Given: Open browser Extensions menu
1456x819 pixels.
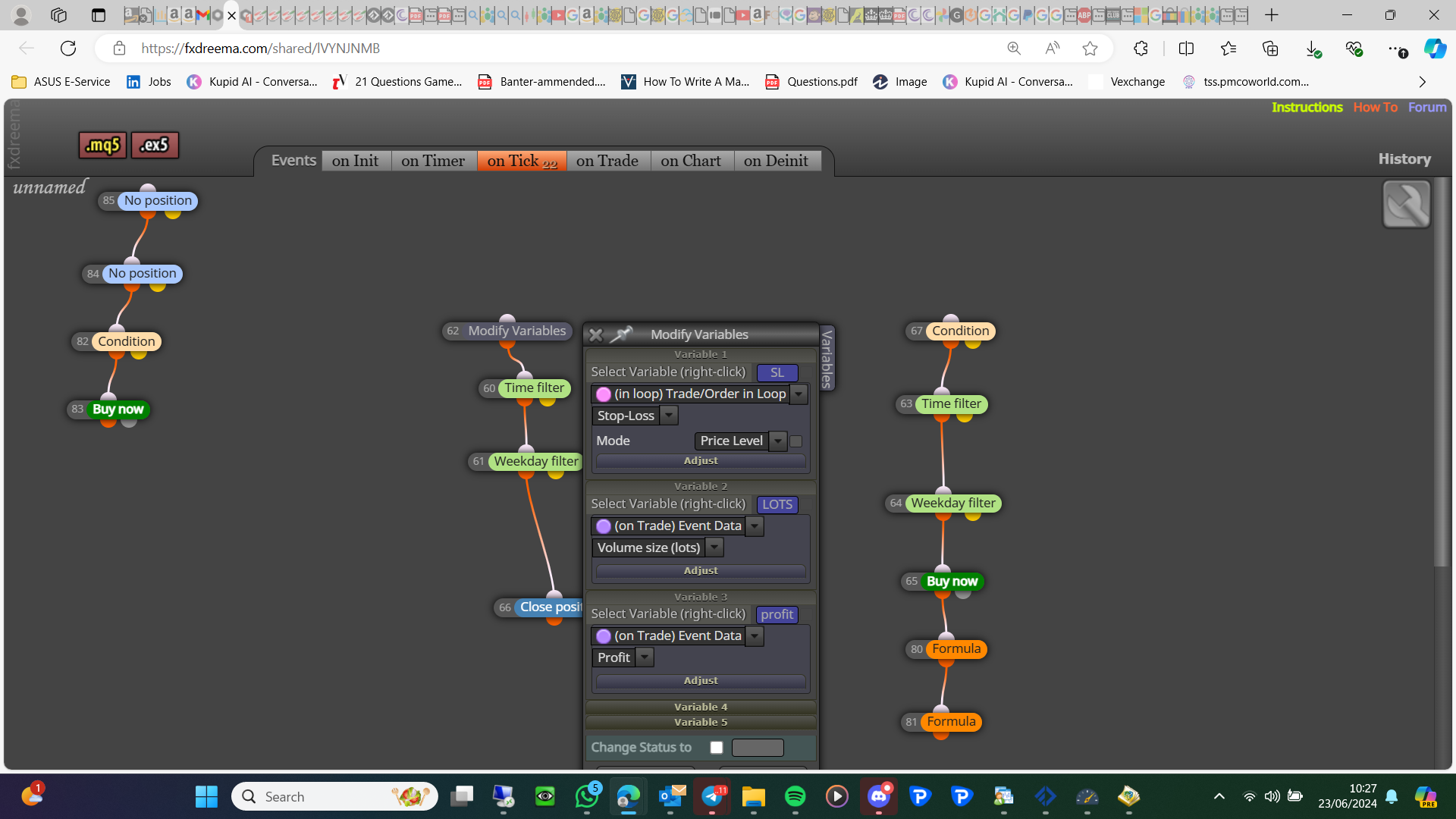Looking at the screenshot, I should (1141, 49).
